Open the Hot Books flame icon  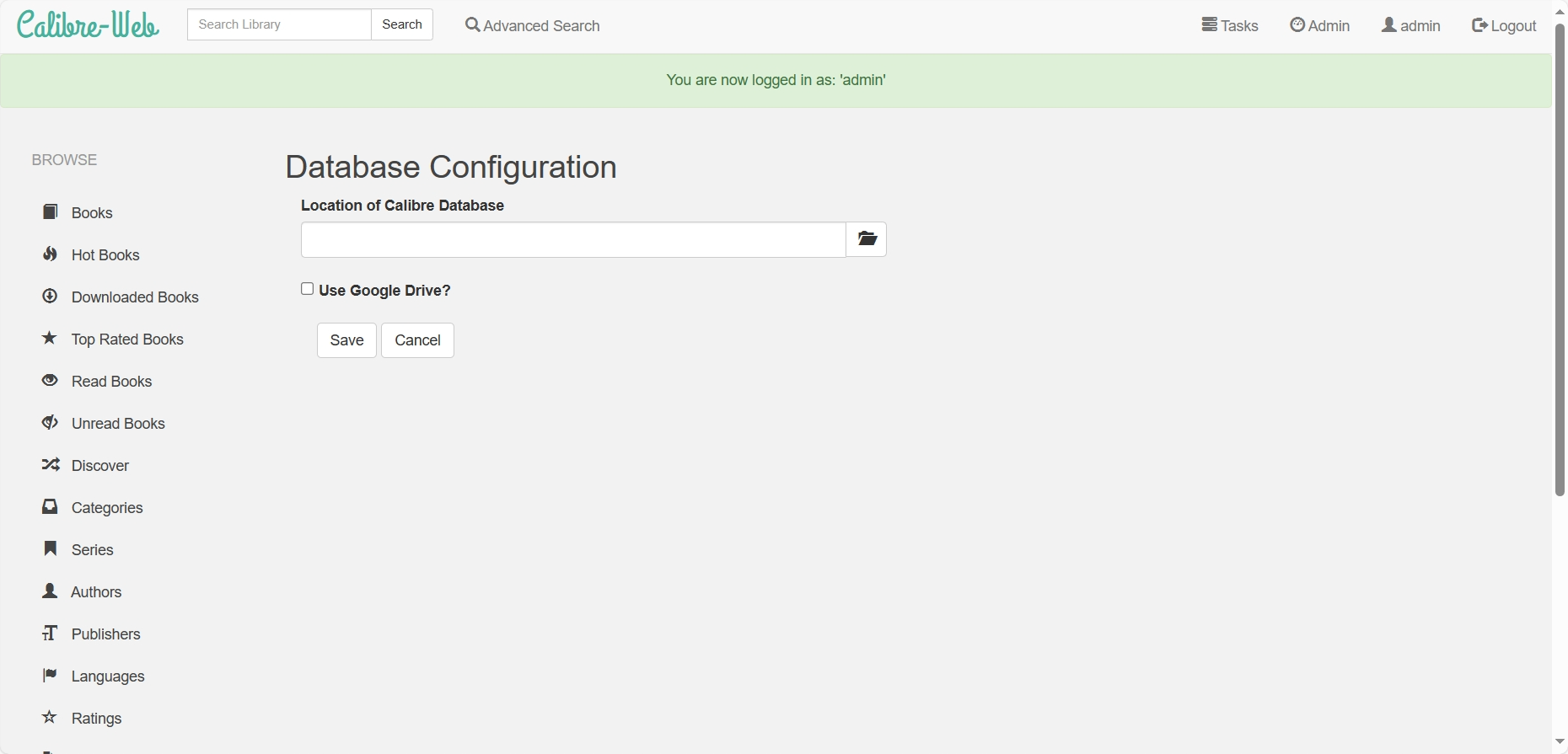51,254
